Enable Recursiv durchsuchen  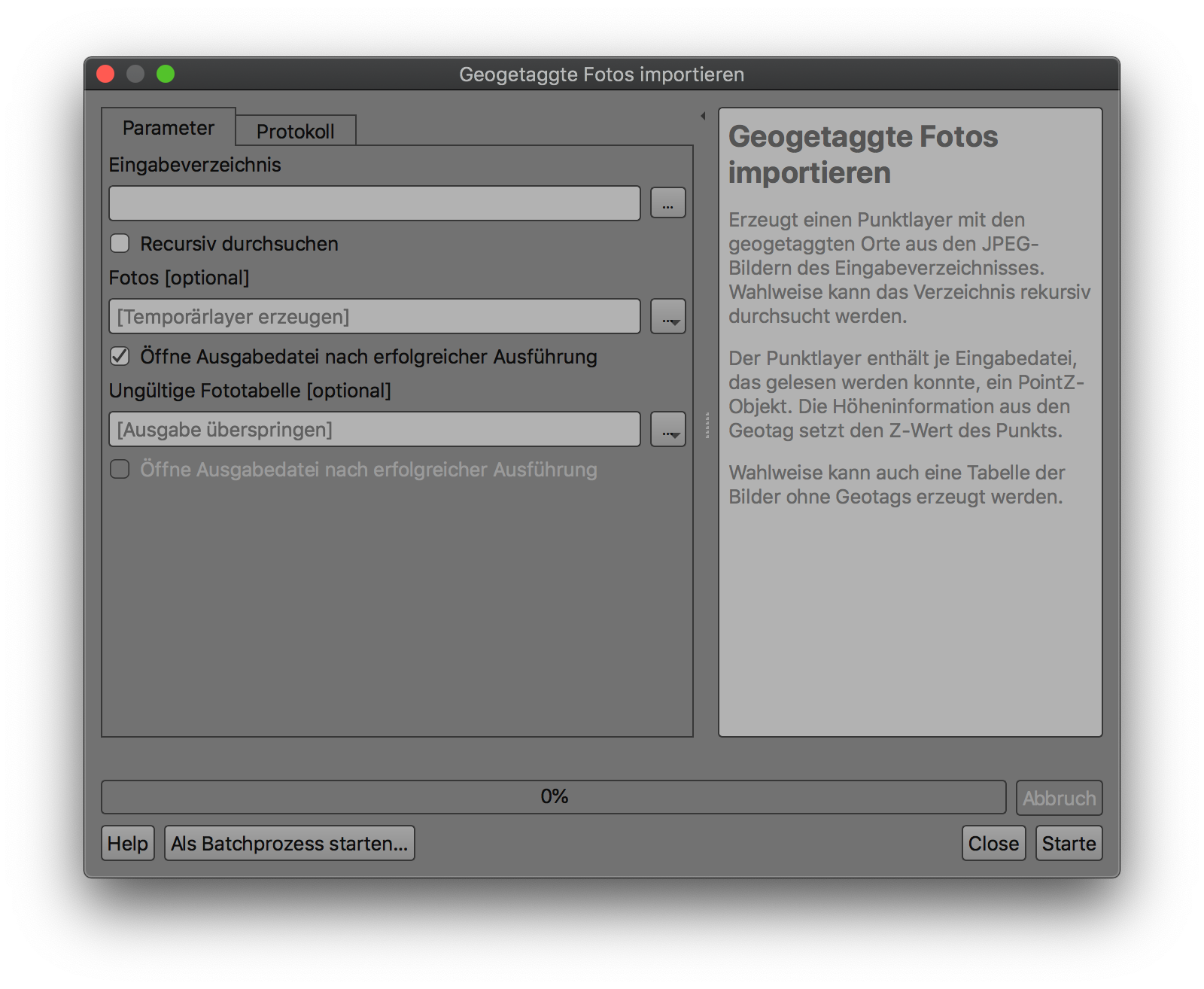120,243
